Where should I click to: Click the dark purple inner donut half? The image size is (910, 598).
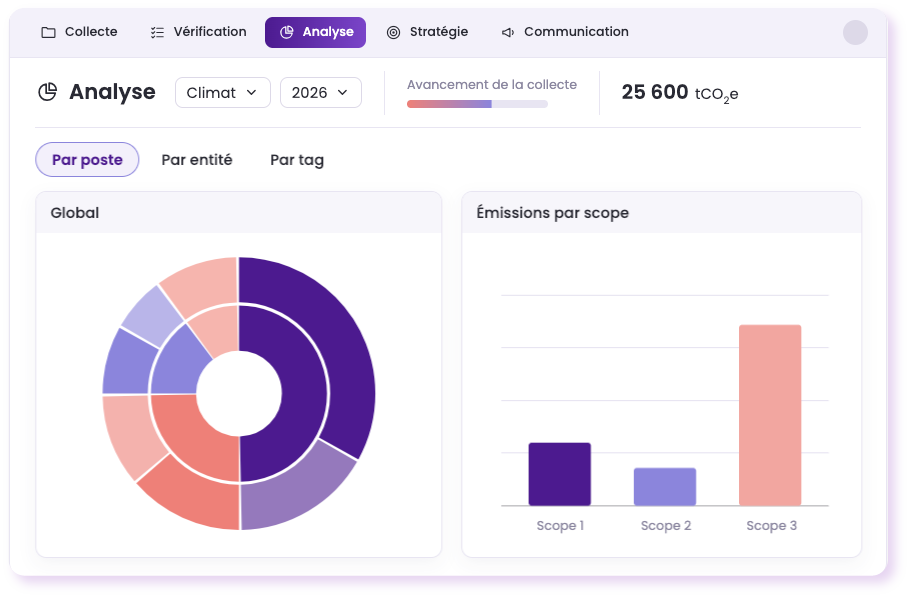pos(302,395)
